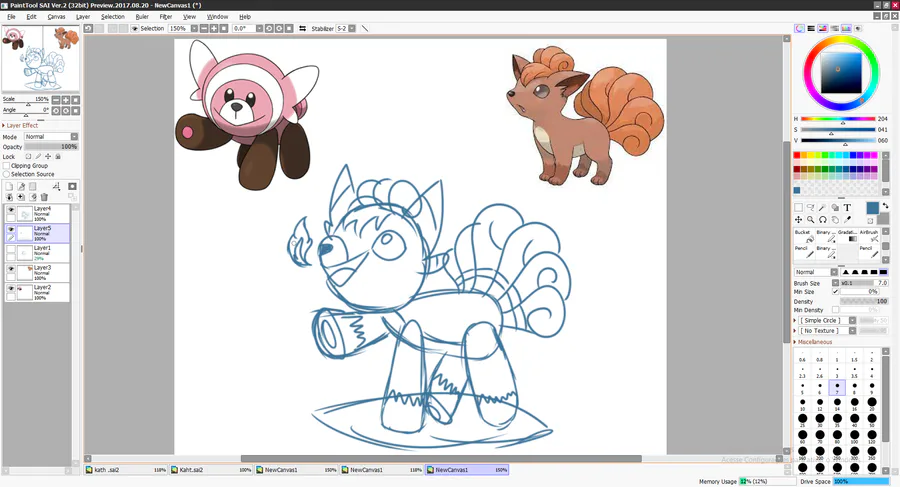Zoom out with toolbar minus button
The image size is (900, 487).
click(x=204, y=28)
